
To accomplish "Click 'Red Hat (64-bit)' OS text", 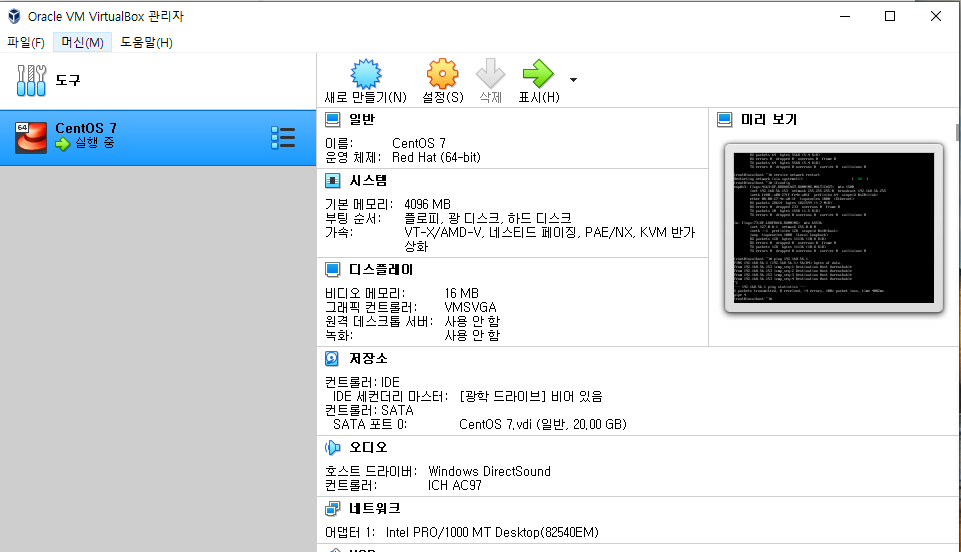I will click(436, 157).
